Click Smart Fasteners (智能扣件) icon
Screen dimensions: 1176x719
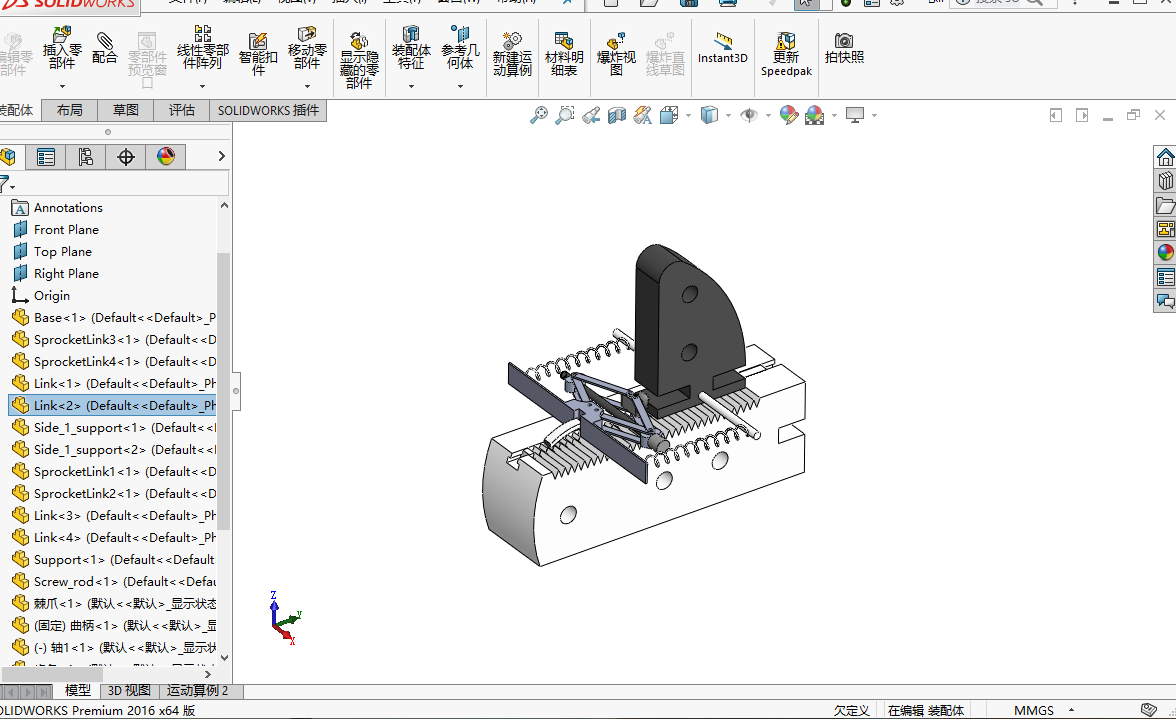(258, 53)
